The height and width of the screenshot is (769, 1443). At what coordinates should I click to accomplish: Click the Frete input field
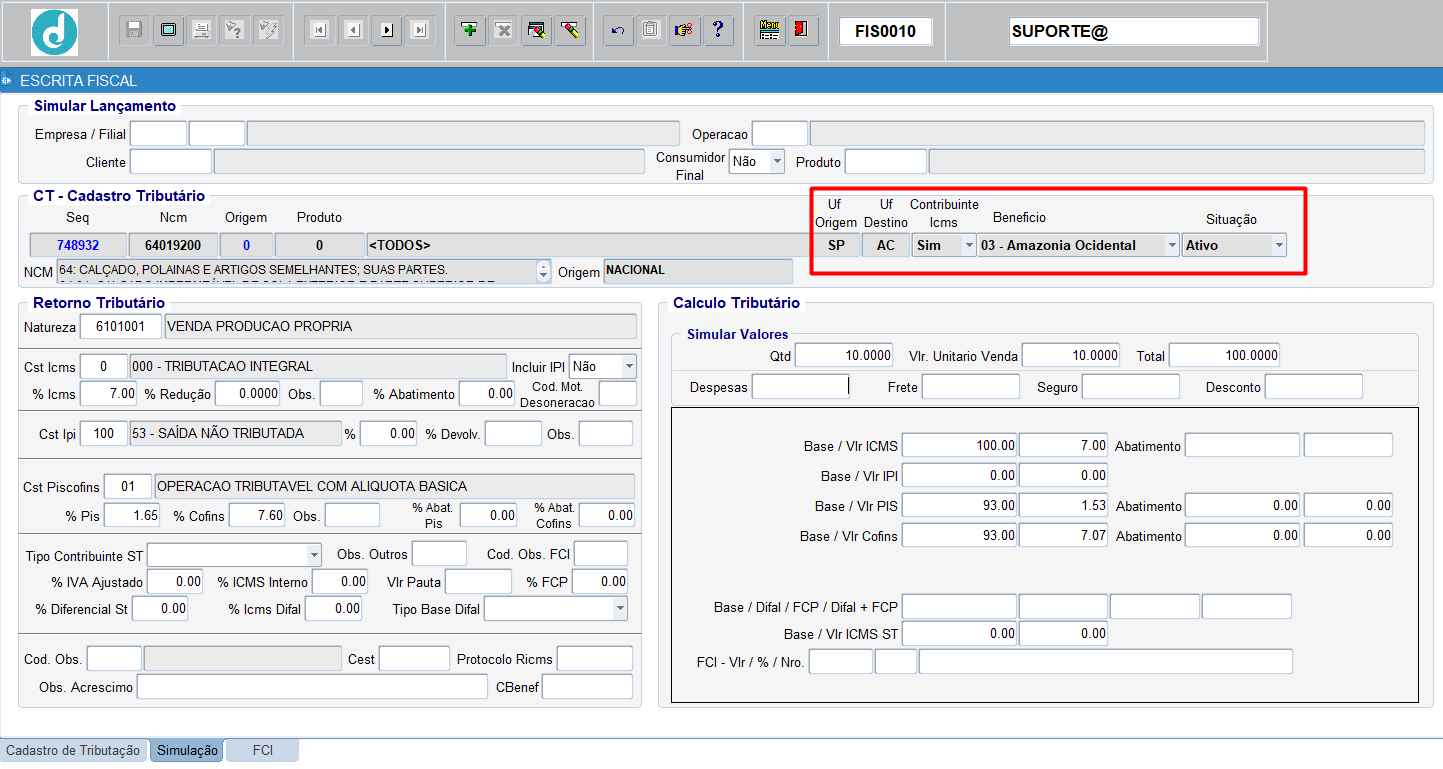pyautogui.click(x=971, y=387)
